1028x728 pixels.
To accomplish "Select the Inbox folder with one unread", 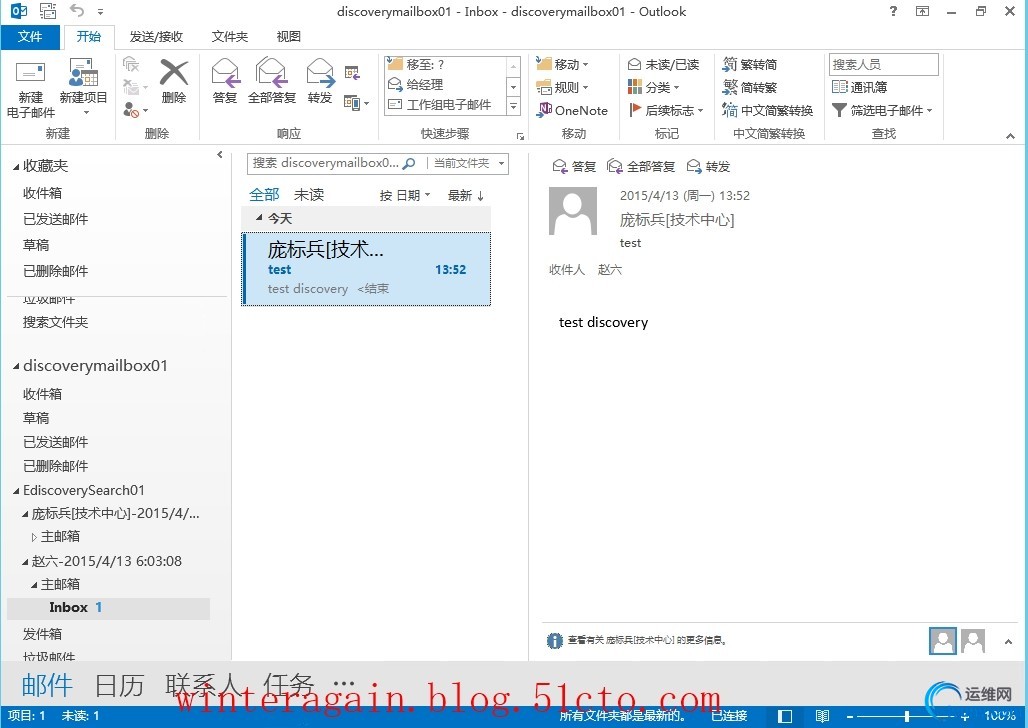I will [x=109, y=608].
